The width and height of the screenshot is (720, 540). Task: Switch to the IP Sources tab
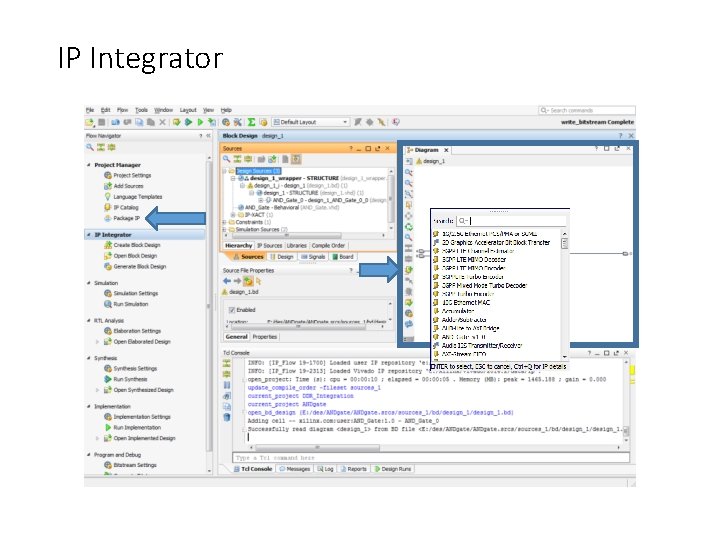click(270, 246)
